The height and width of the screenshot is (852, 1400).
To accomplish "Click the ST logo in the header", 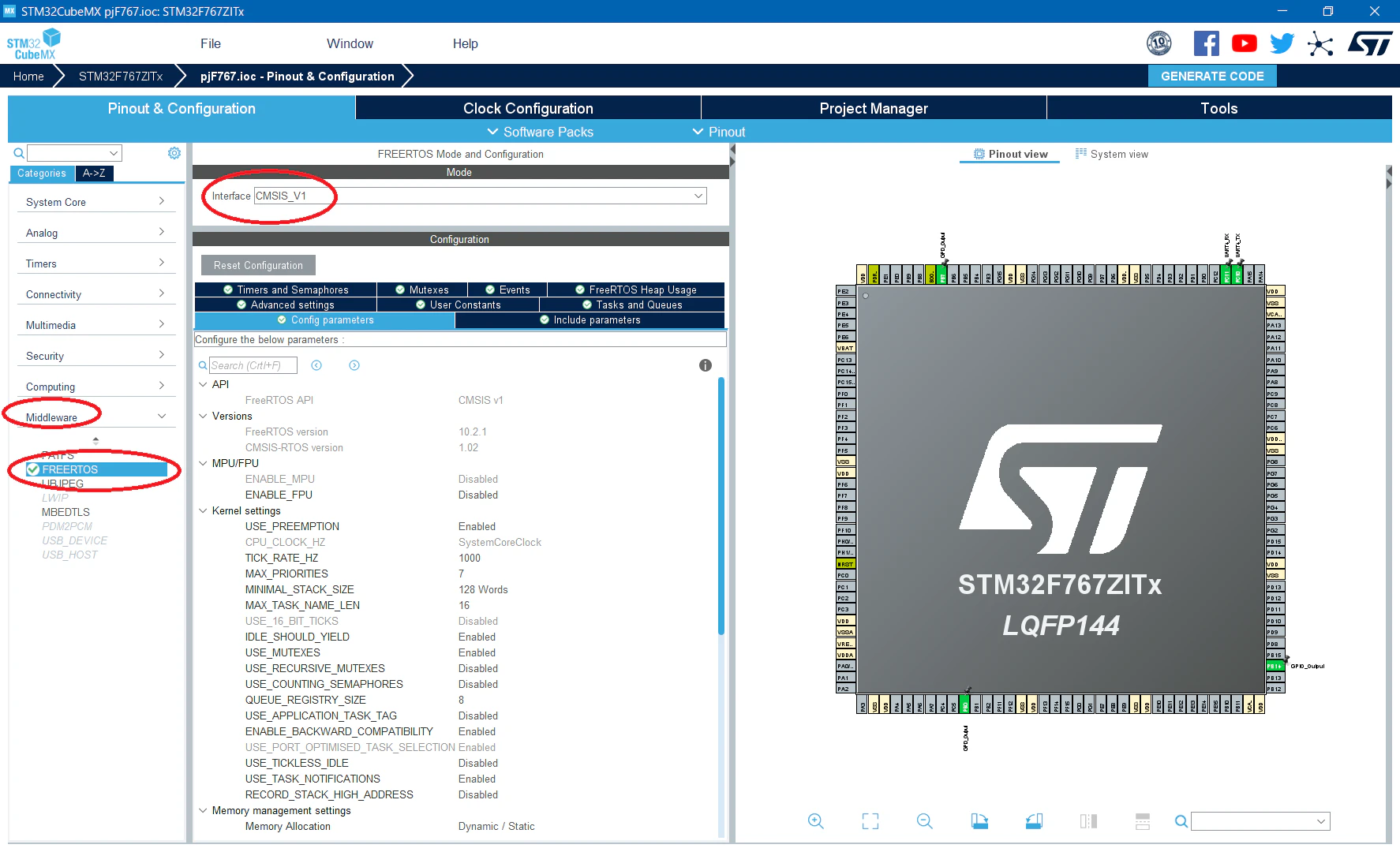I will (1370, 43).
